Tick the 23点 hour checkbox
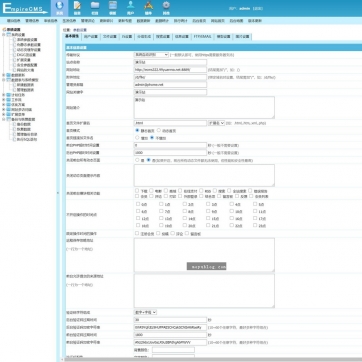The height and width of the screenshot is (362, 362). pyautogui.click(x=255, y=225)
